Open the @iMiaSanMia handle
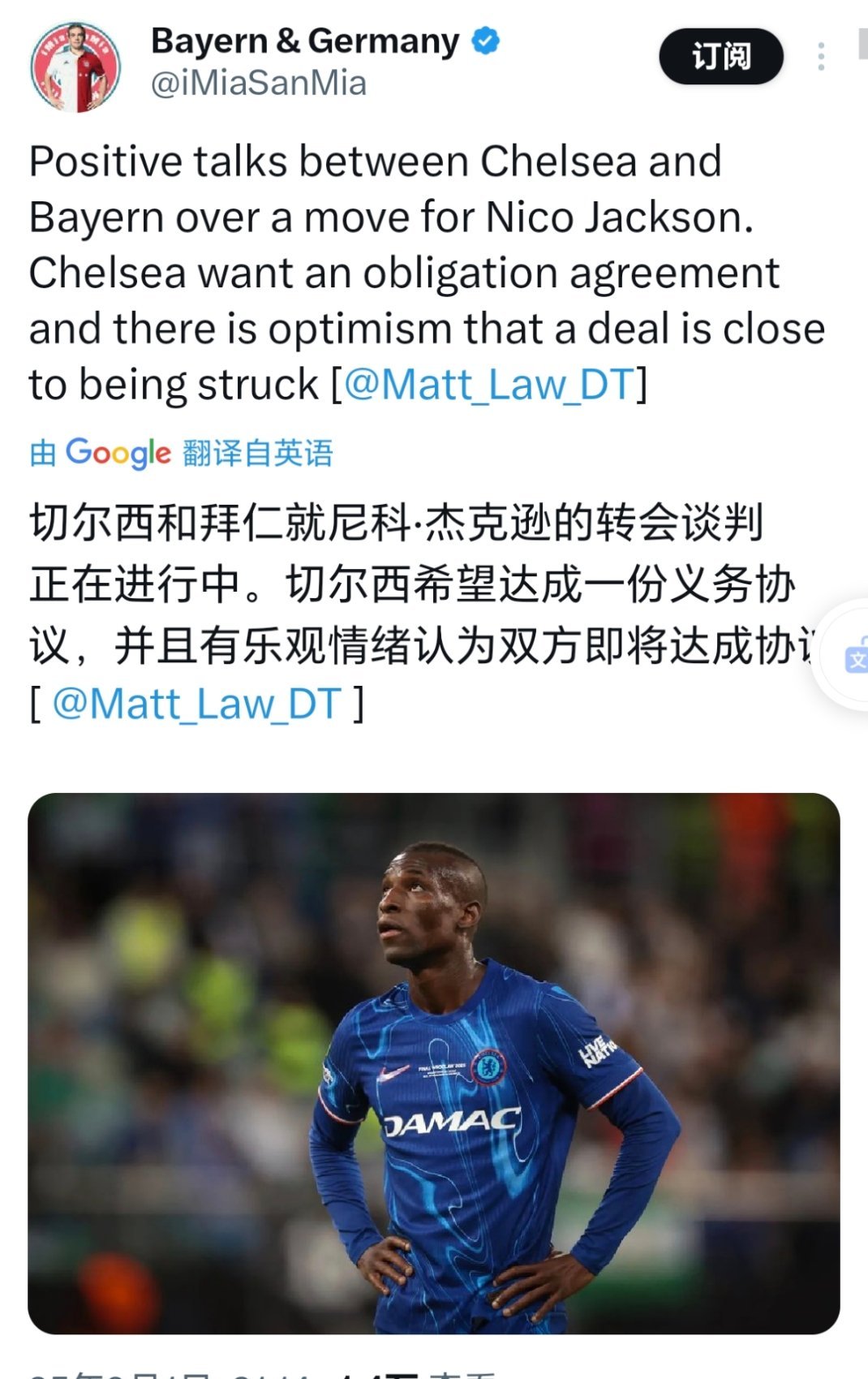The image size is (868, 1379). point(259,83)
